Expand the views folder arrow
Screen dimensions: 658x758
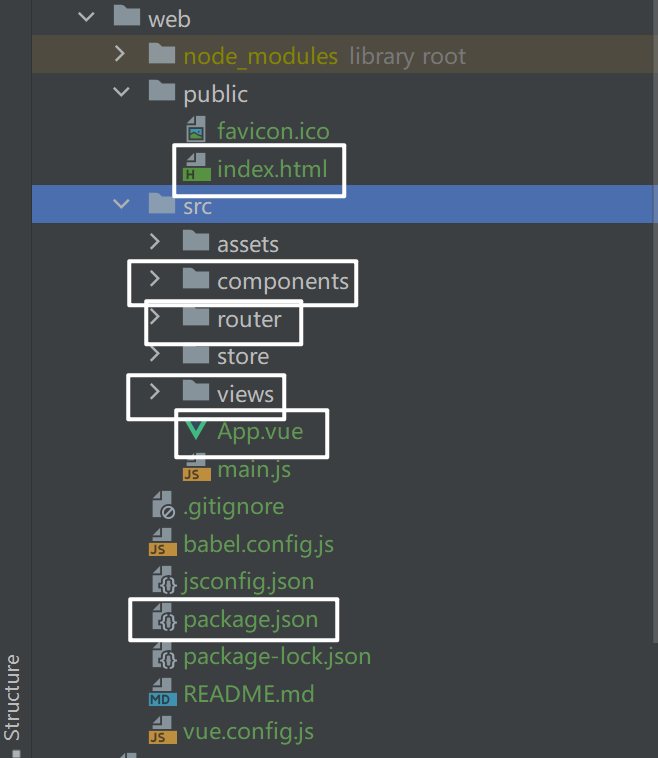pyautogui.click(x=154, y=393)
